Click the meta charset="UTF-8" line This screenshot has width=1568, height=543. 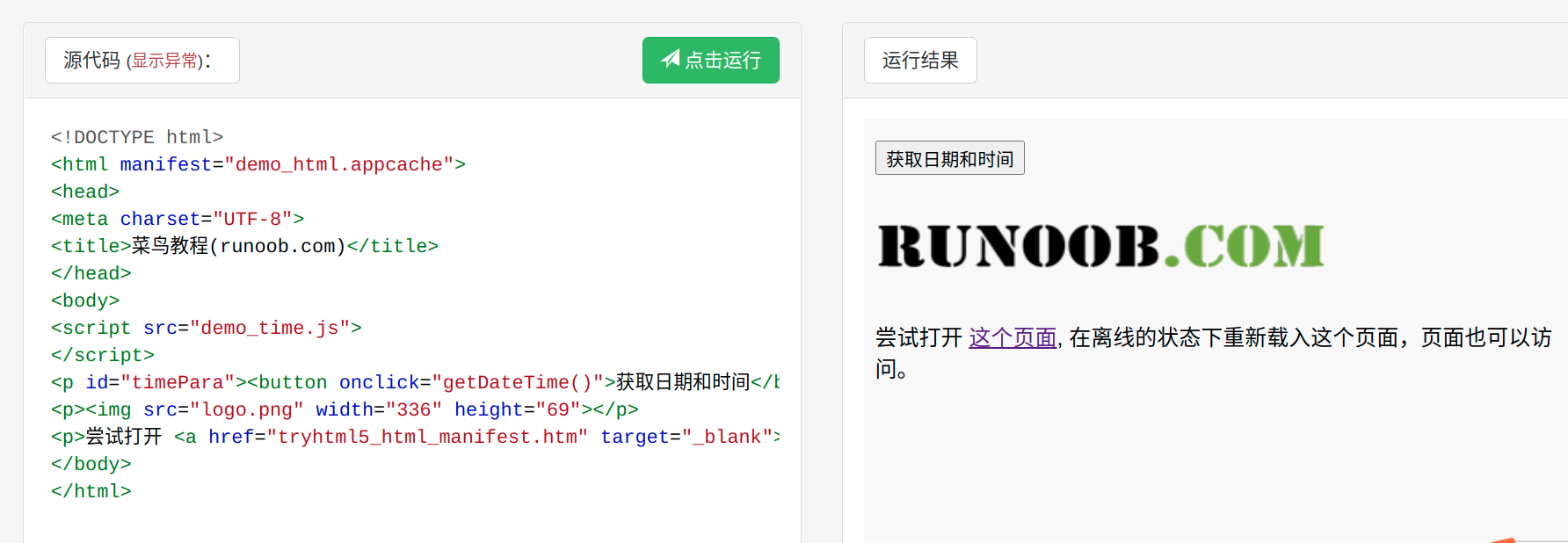[178, 219]
